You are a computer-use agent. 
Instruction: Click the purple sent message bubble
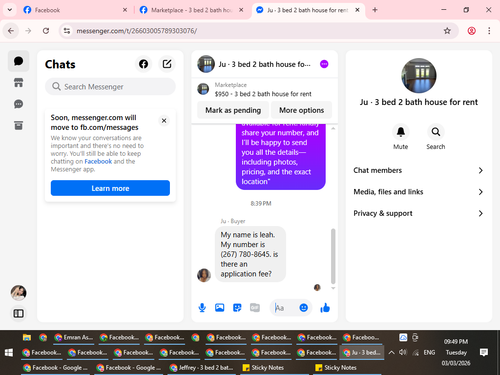point(280,157)
